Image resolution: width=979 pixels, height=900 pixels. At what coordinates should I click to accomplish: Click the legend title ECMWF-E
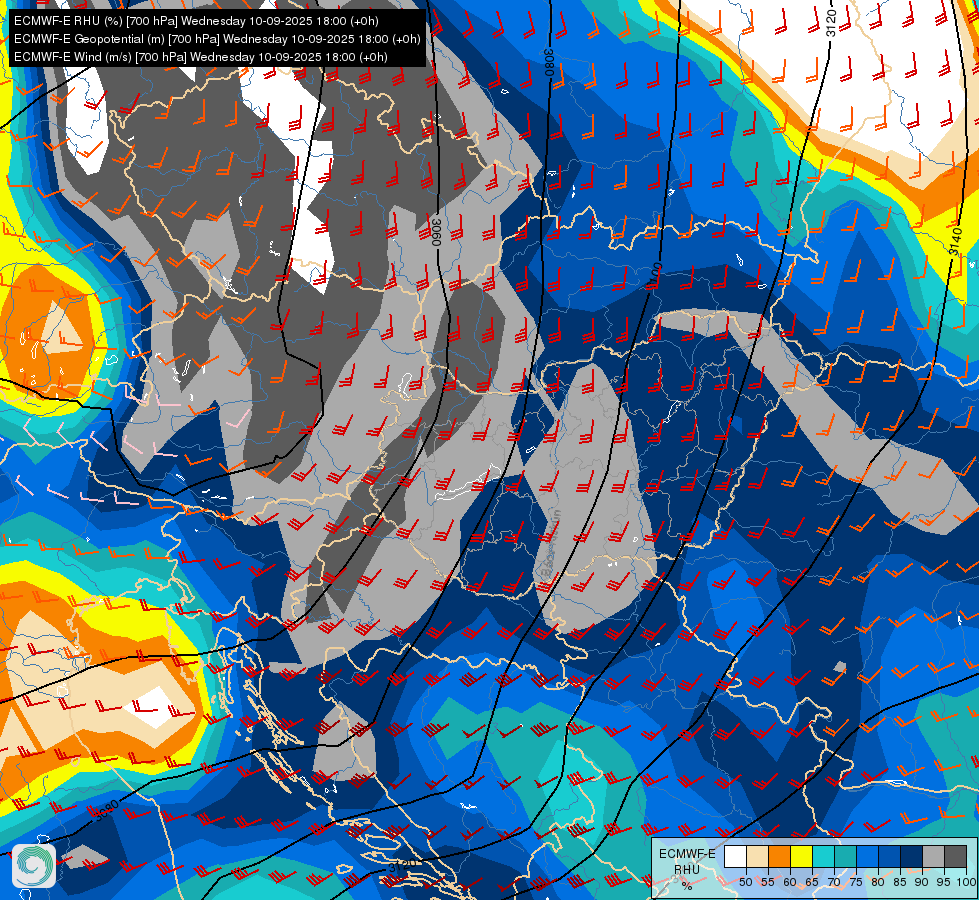click(x=687, y=853)
